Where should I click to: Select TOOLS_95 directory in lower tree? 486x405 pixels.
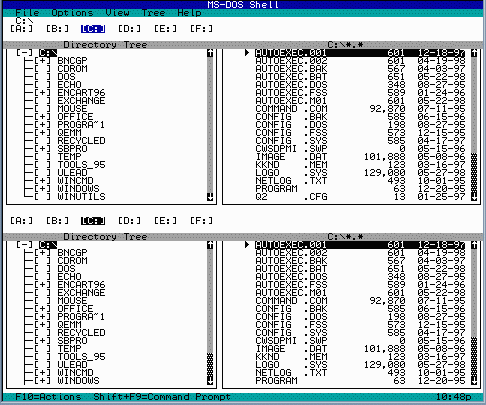[x=81, y=357]
